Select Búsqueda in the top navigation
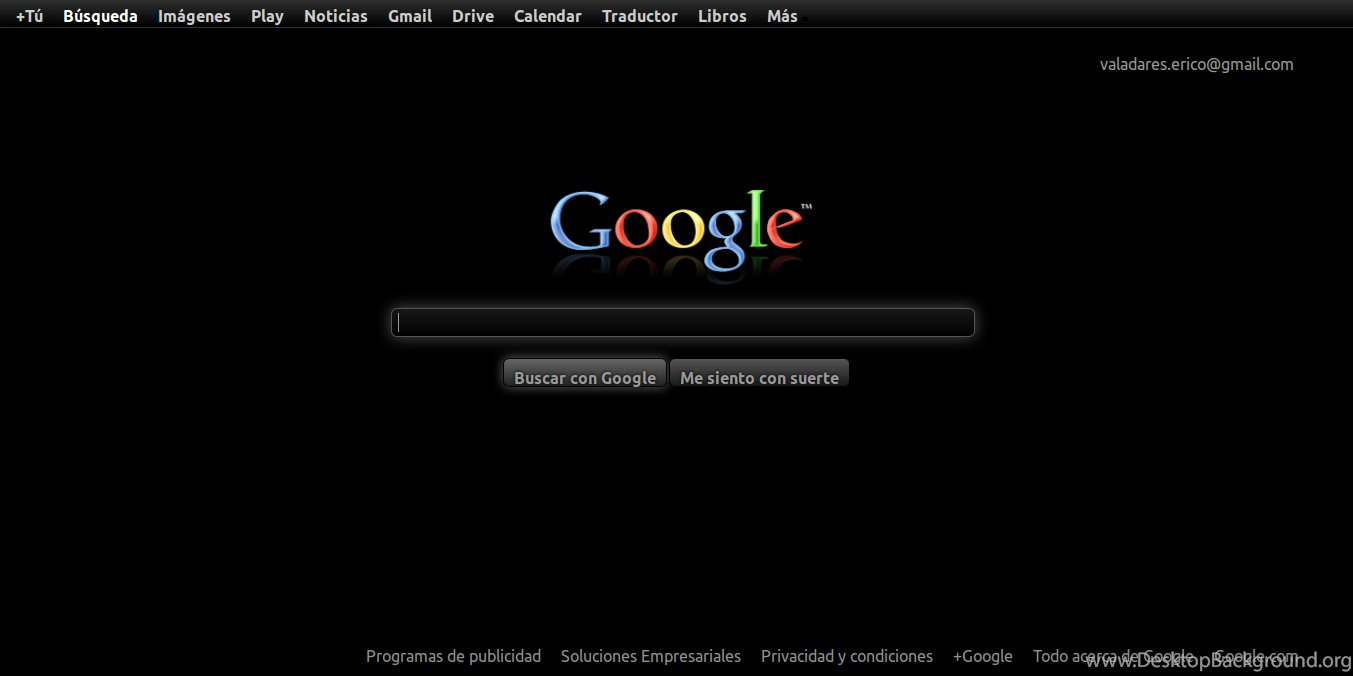The width and height of the screenshot is (1353, 676). pyautogui.click(x=100, y=16)
